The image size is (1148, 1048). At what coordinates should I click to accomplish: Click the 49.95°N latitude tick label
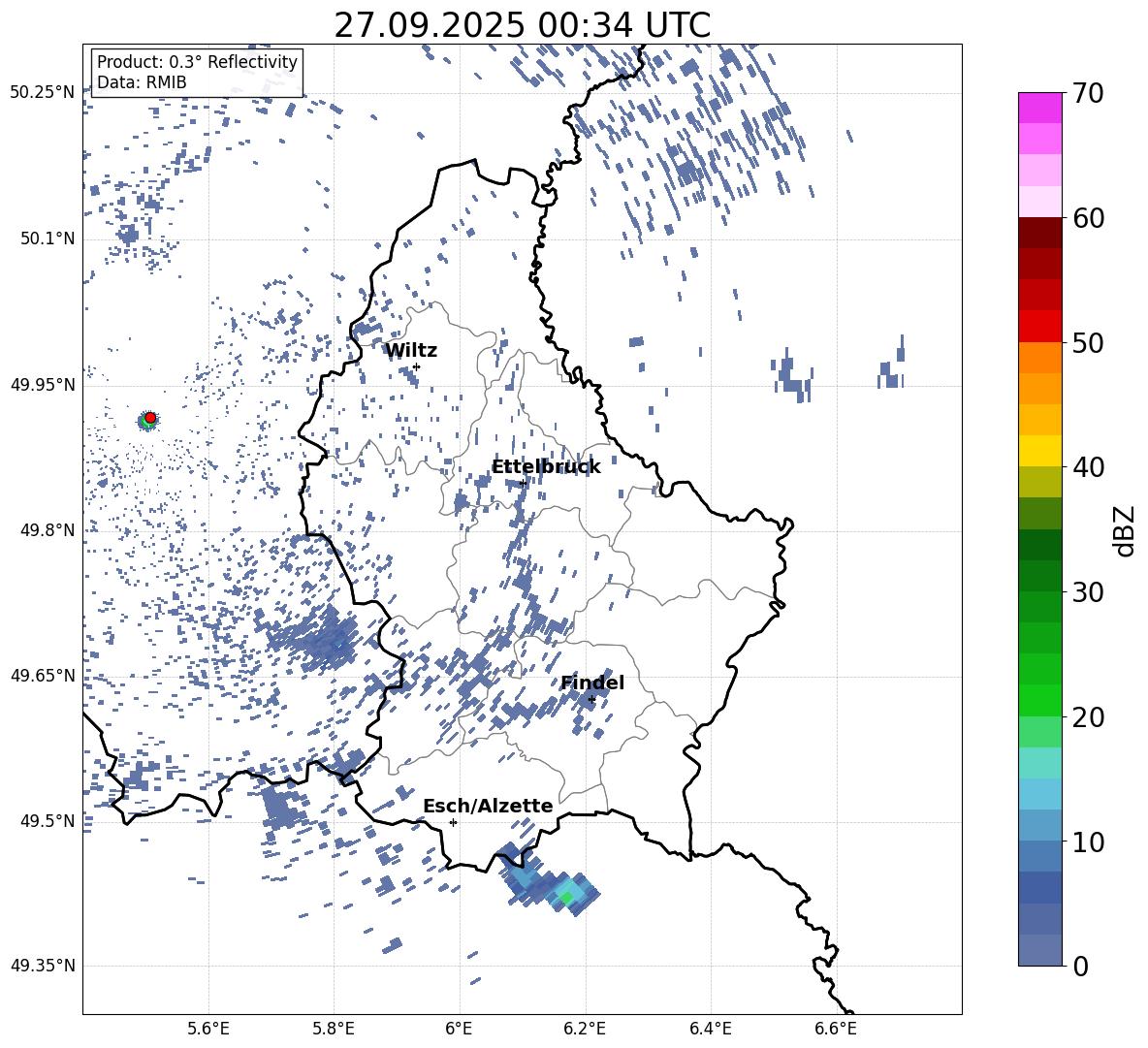[x=43, y=385]
